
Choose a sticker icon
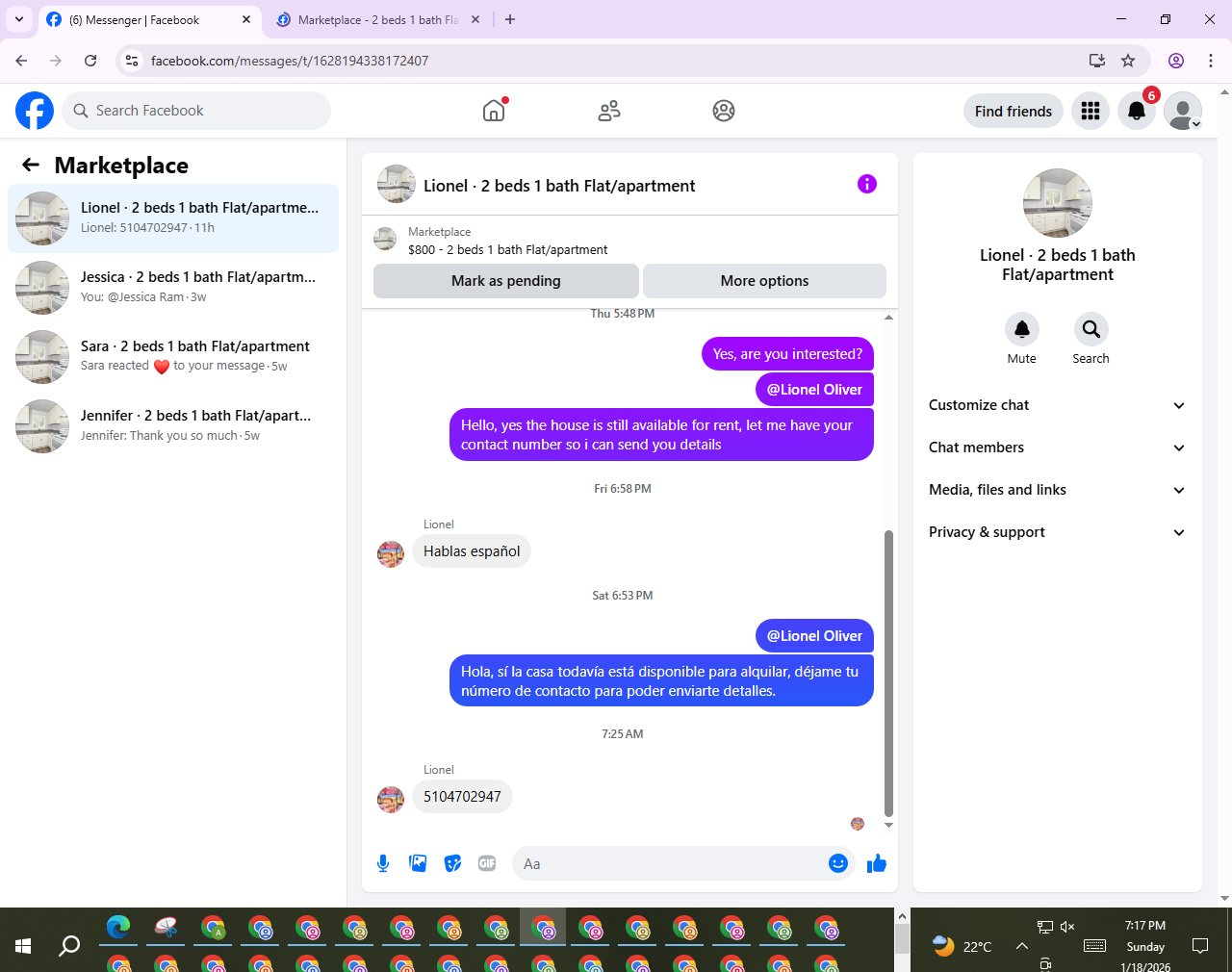tap(452, 863)
